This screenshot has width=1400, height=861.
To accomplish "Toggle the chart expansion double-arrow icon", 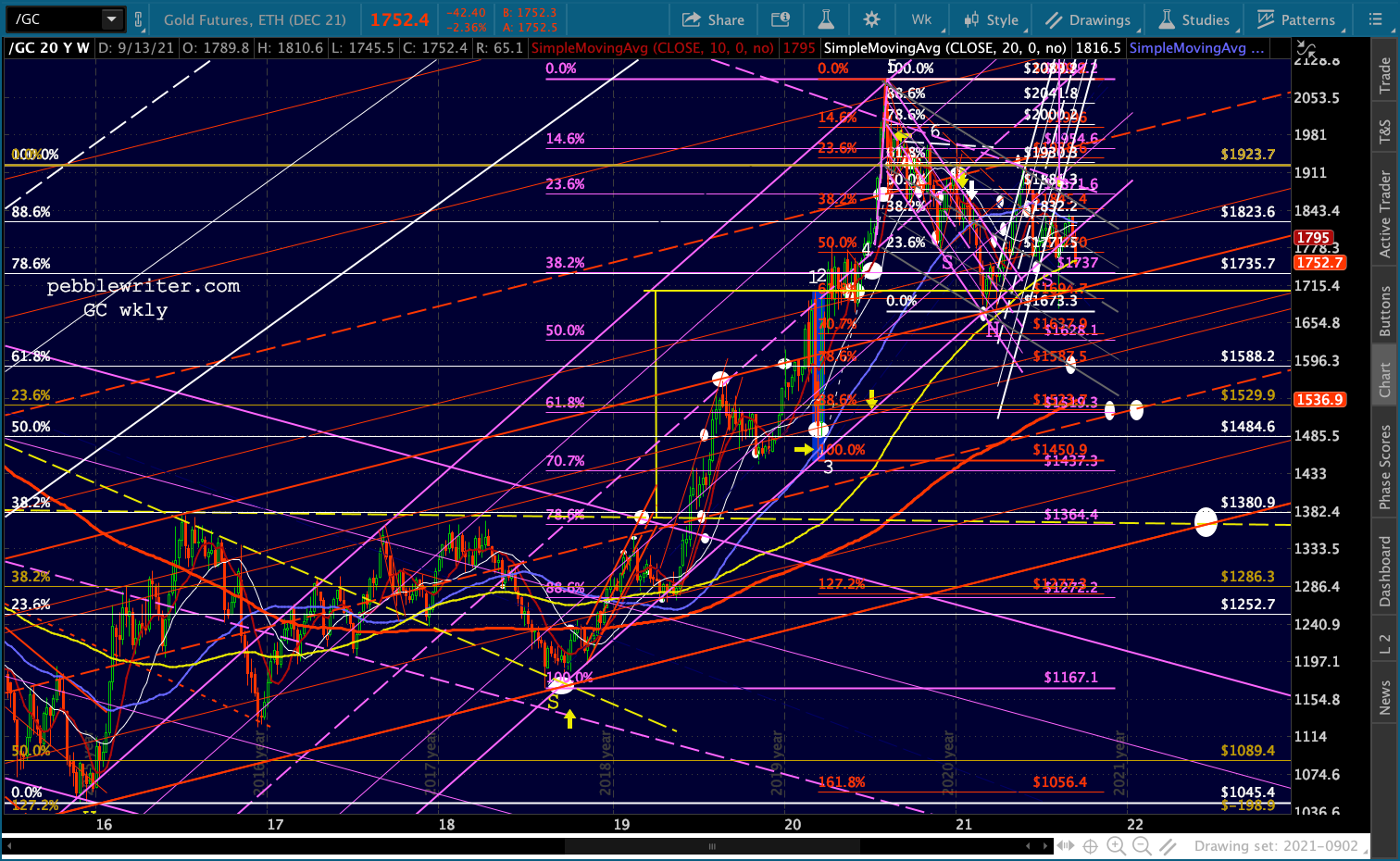I will [x=1066, y=845].
